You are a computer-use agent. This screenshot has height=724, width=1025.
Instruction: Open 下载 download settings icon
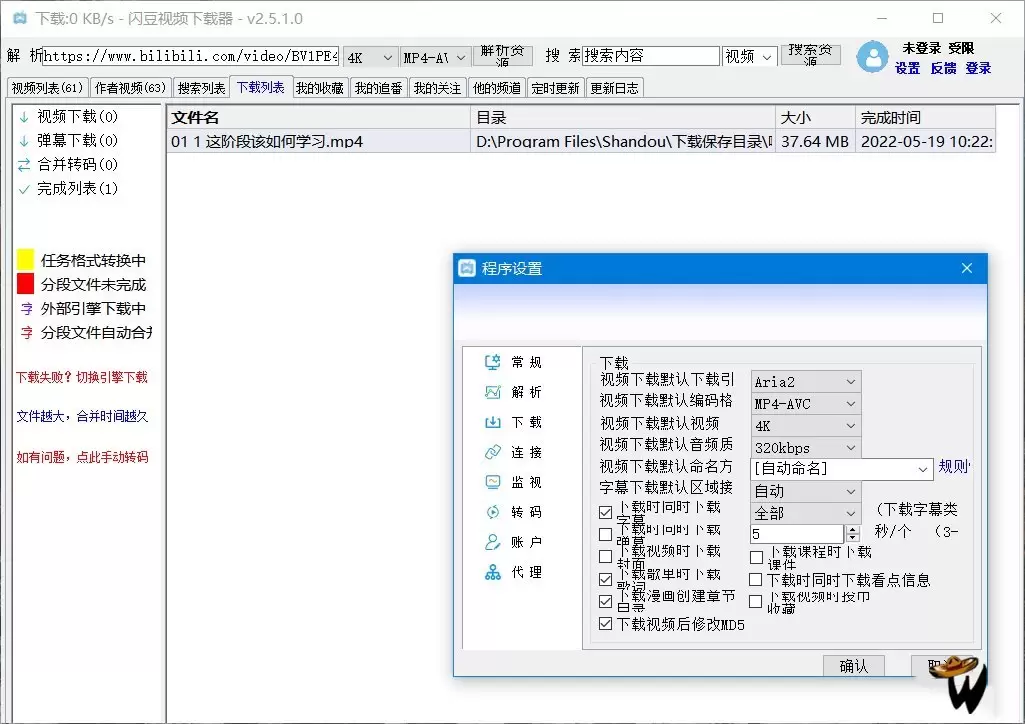point(492,422)
